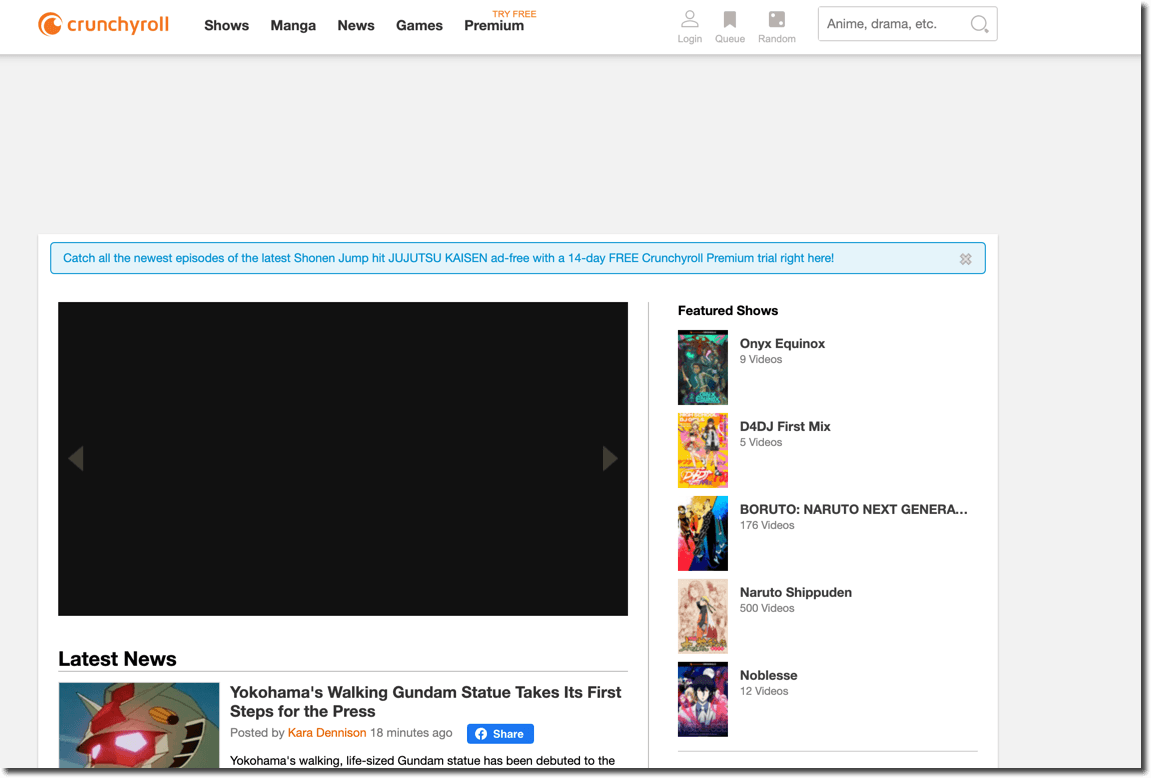Go to the News section
The image size is (1151, 778).
click(x=356, y=25)
